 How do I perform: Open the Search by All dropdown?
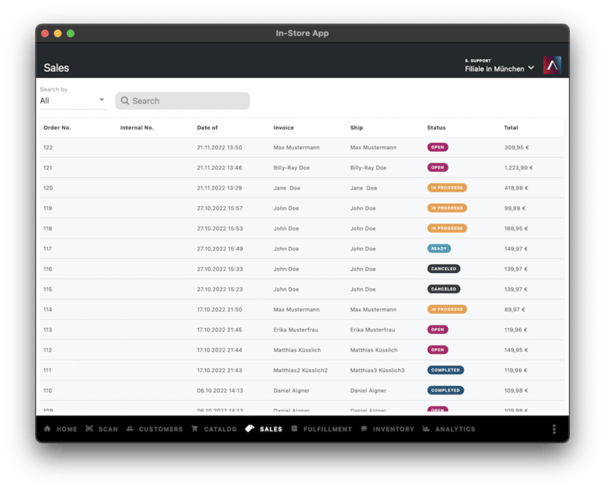coord(73,101)
